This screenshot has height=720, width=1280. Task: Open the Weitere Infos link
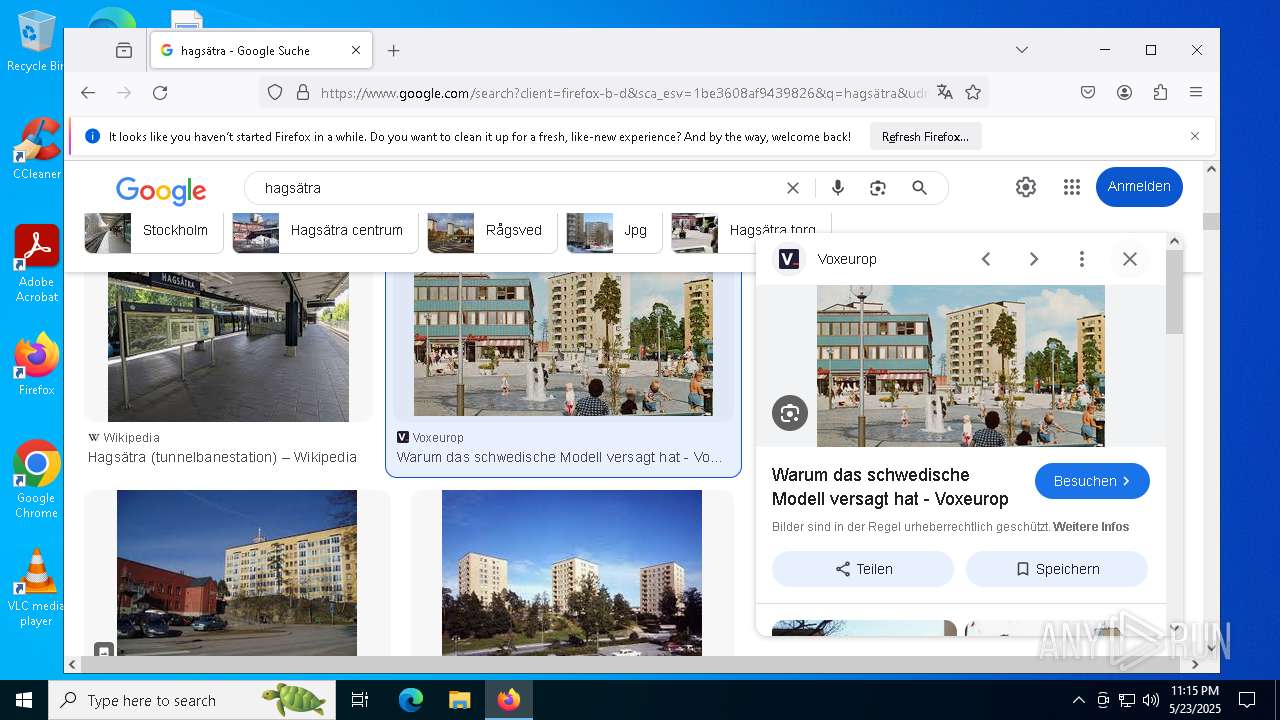coord(1091,527)
